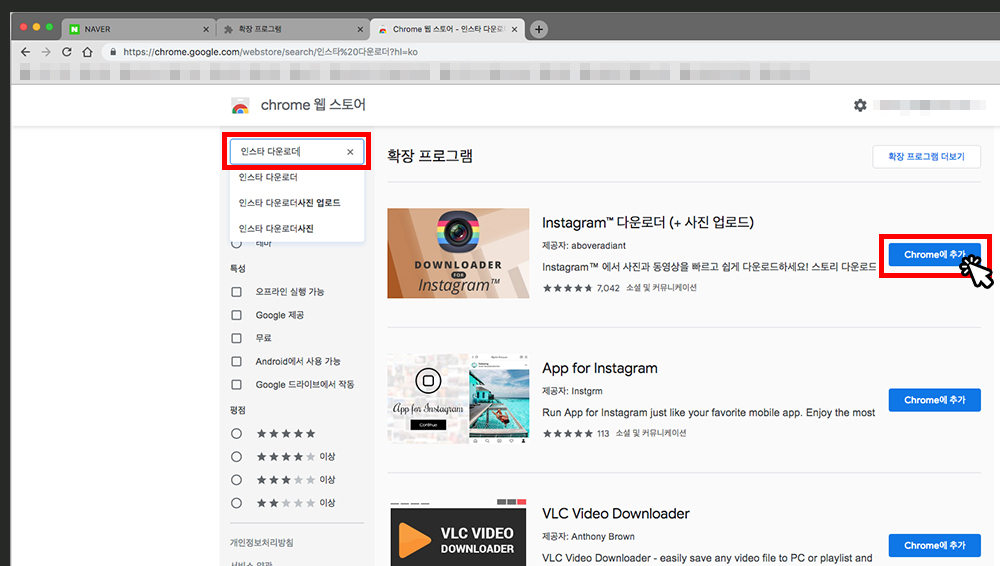Image resolution: width=1000 pixels, height=566 pixels.
Task: Add App for Instagram to Chrome
Action: click(934, 400)
